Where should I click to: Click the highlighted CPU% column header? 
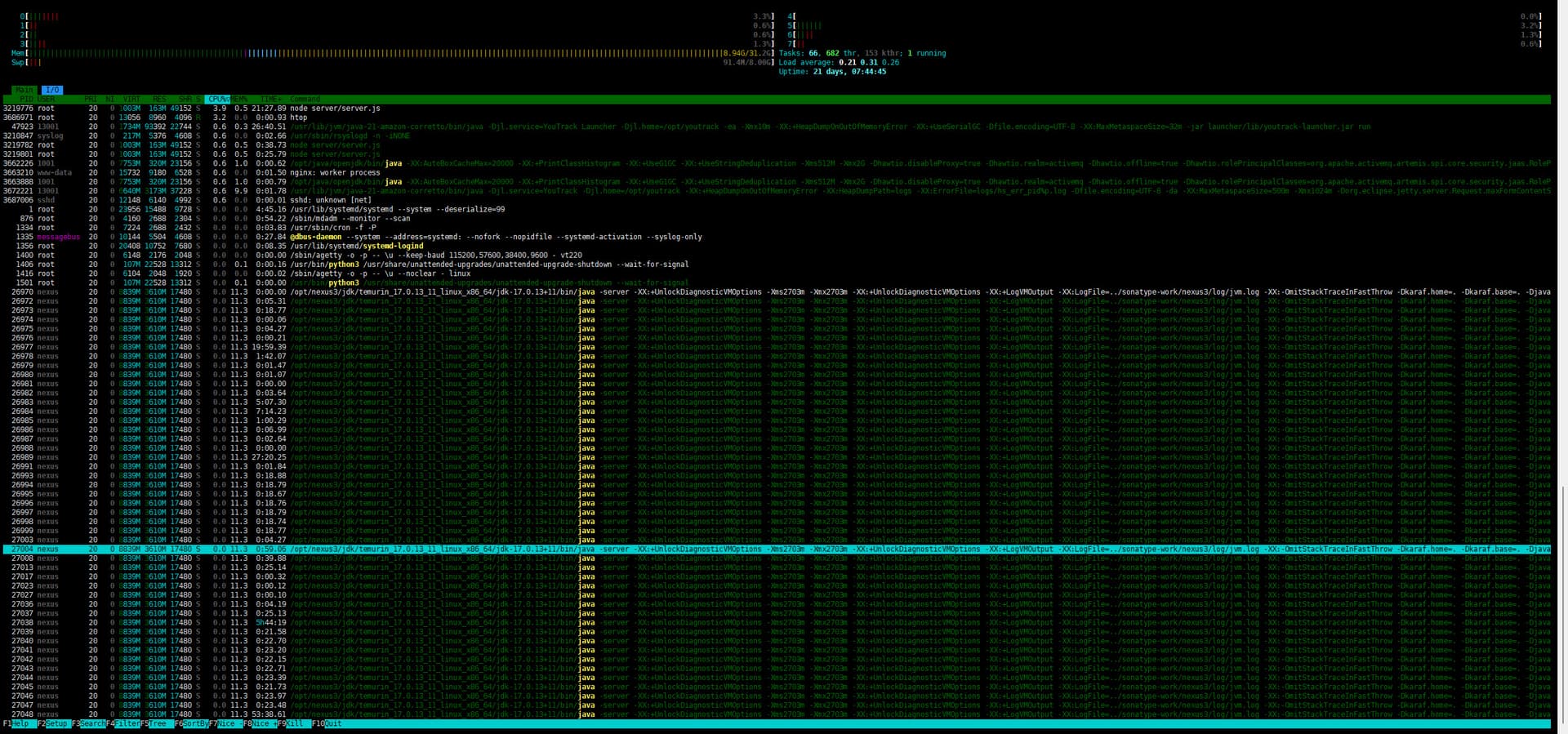coord(218,99)
